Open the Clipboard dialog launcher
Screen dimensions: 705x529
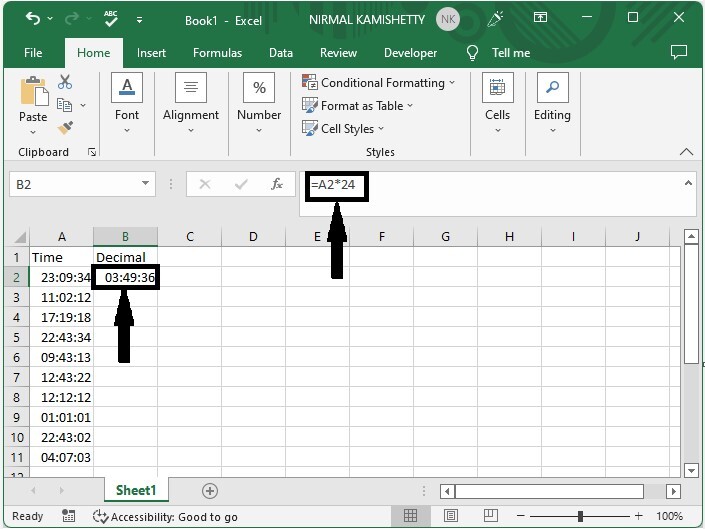[92, 152]
